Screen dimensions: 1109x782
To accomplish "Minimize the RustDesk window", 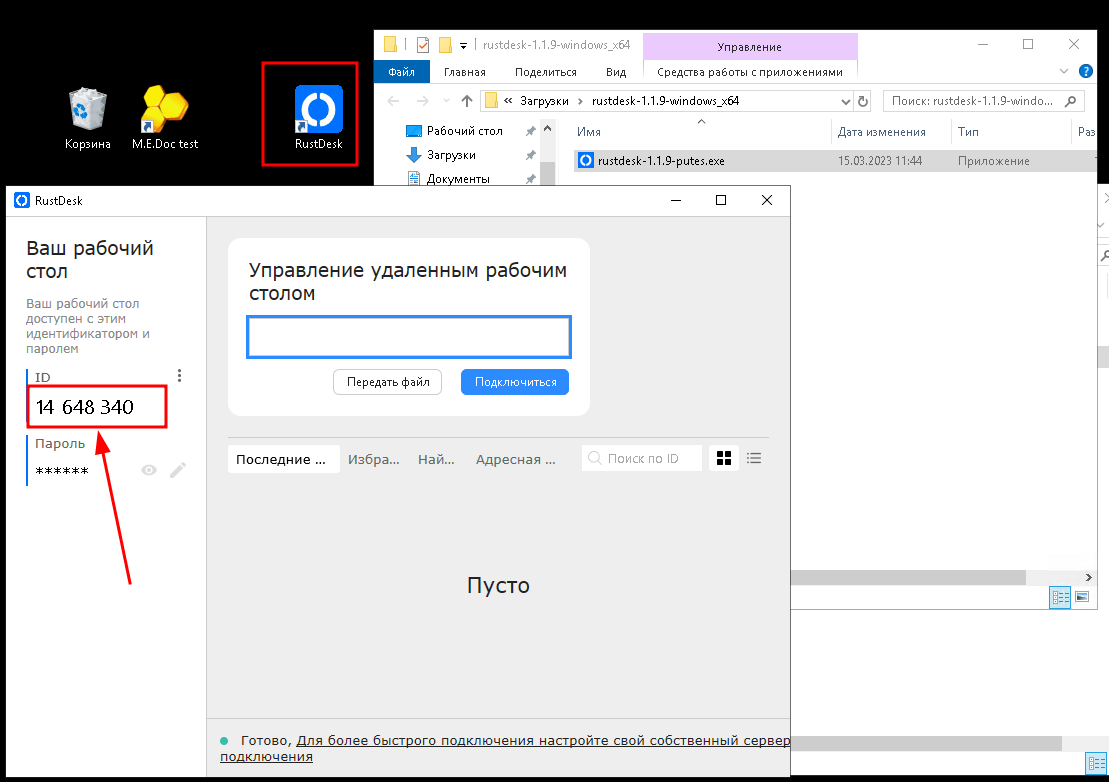I will tap(675, 200).
